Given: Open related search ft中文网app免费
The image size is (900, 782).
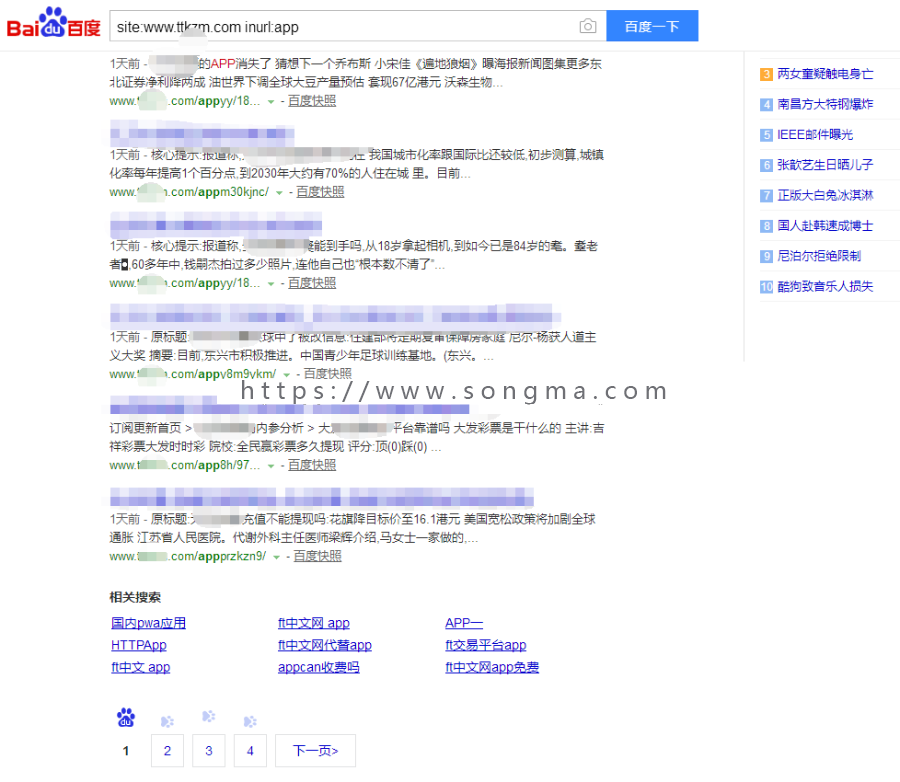Looking at the screenshot, I should [x=492, y=667].
